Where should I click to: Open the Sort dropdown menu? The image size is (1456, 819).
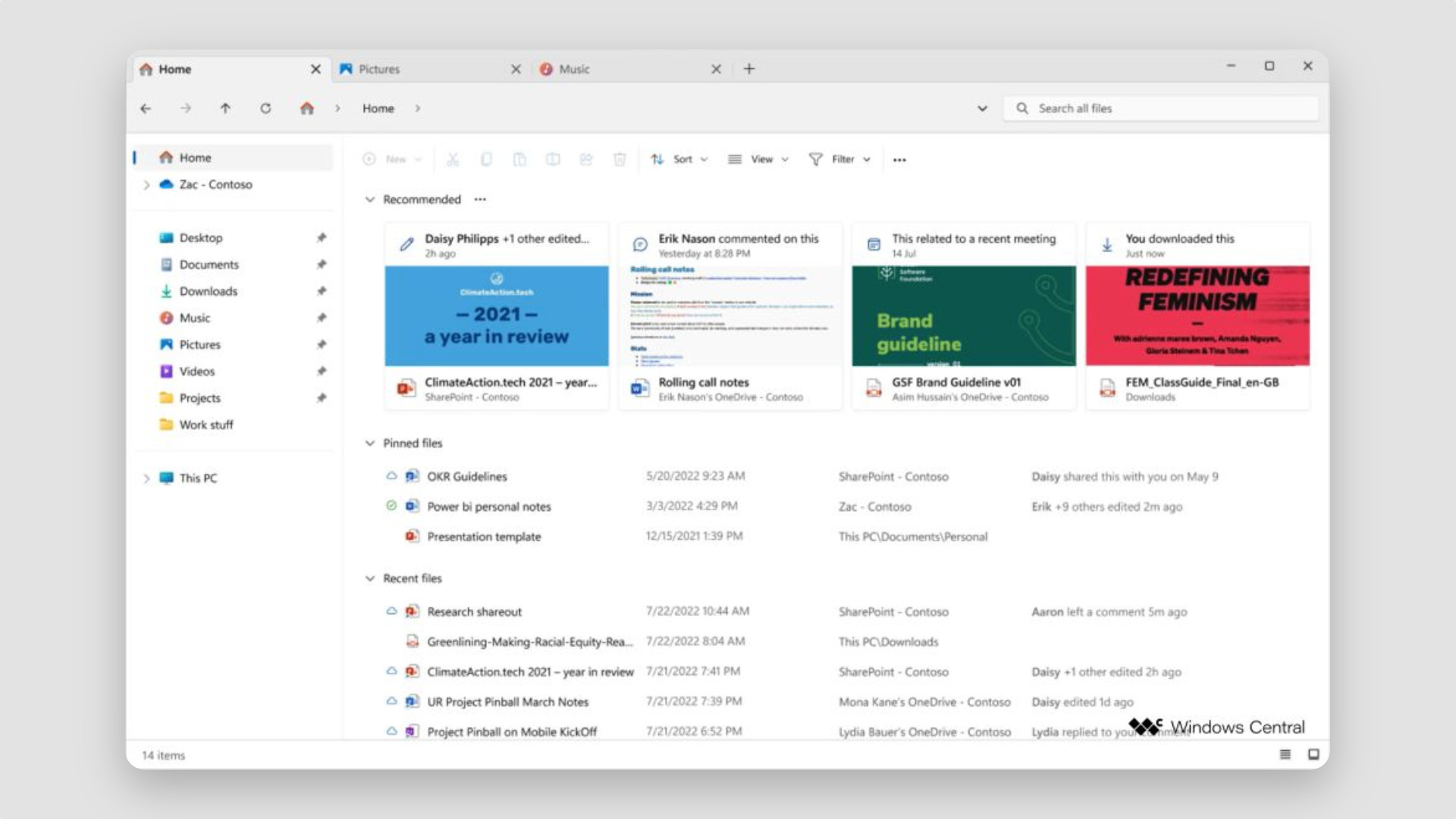click(679, 159)
